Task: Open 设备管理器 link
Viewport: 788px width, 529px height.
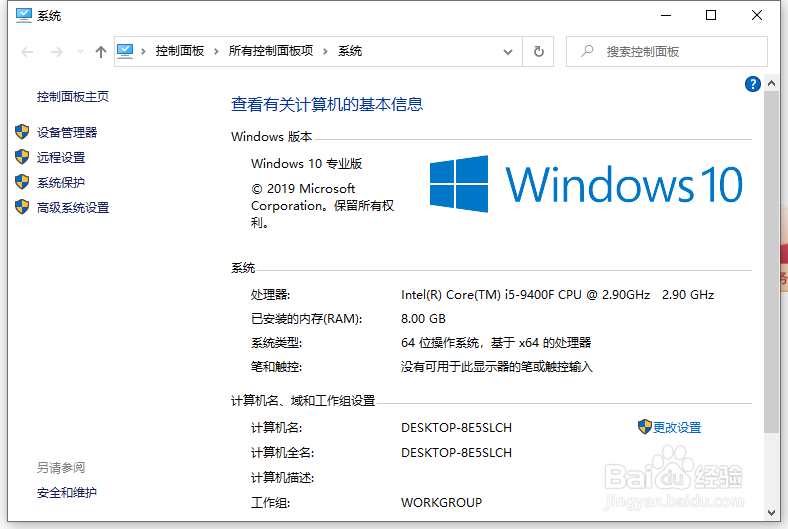Action: (67, 133)
